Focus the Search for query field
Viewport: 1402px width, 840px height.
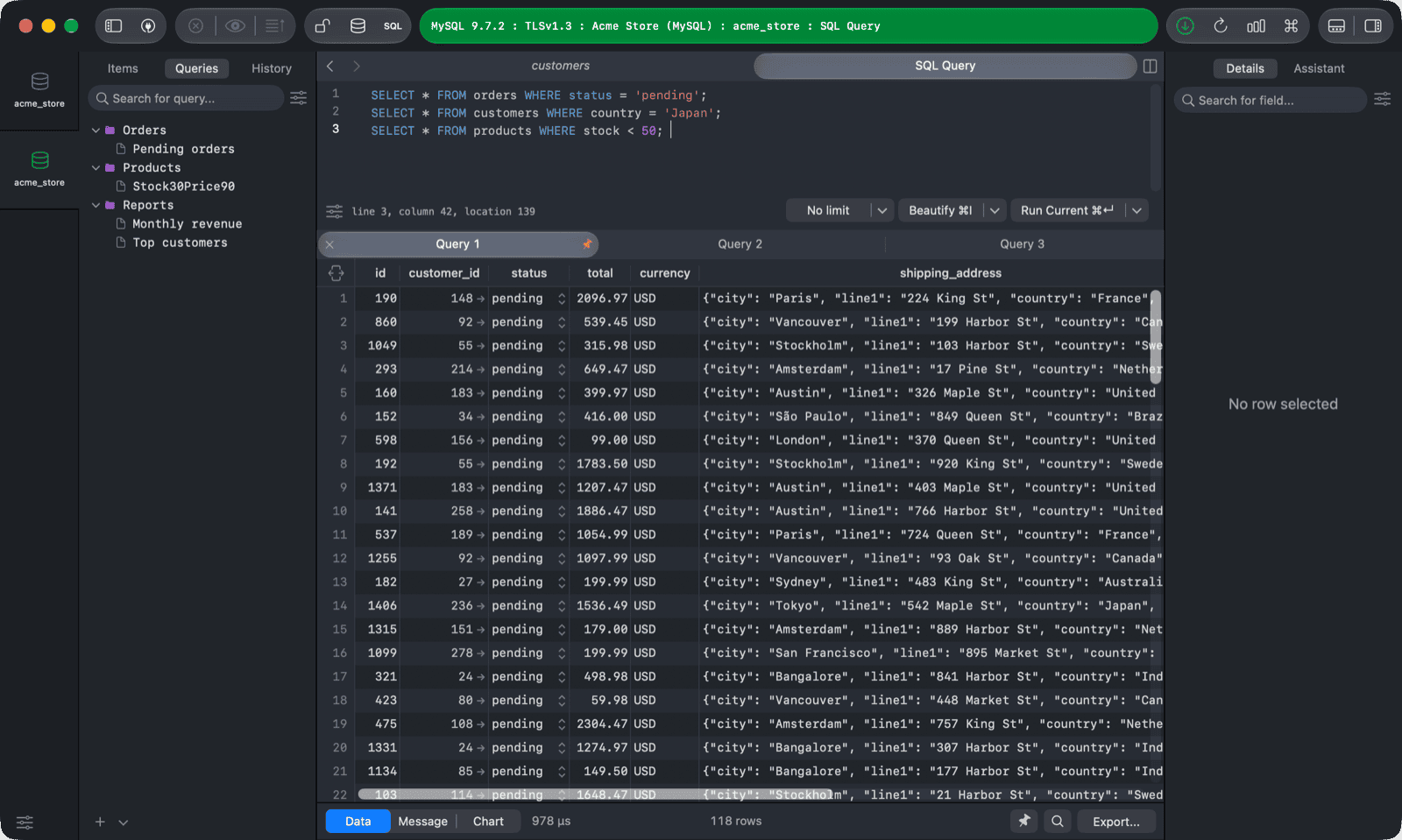click(x=186, y=98)
